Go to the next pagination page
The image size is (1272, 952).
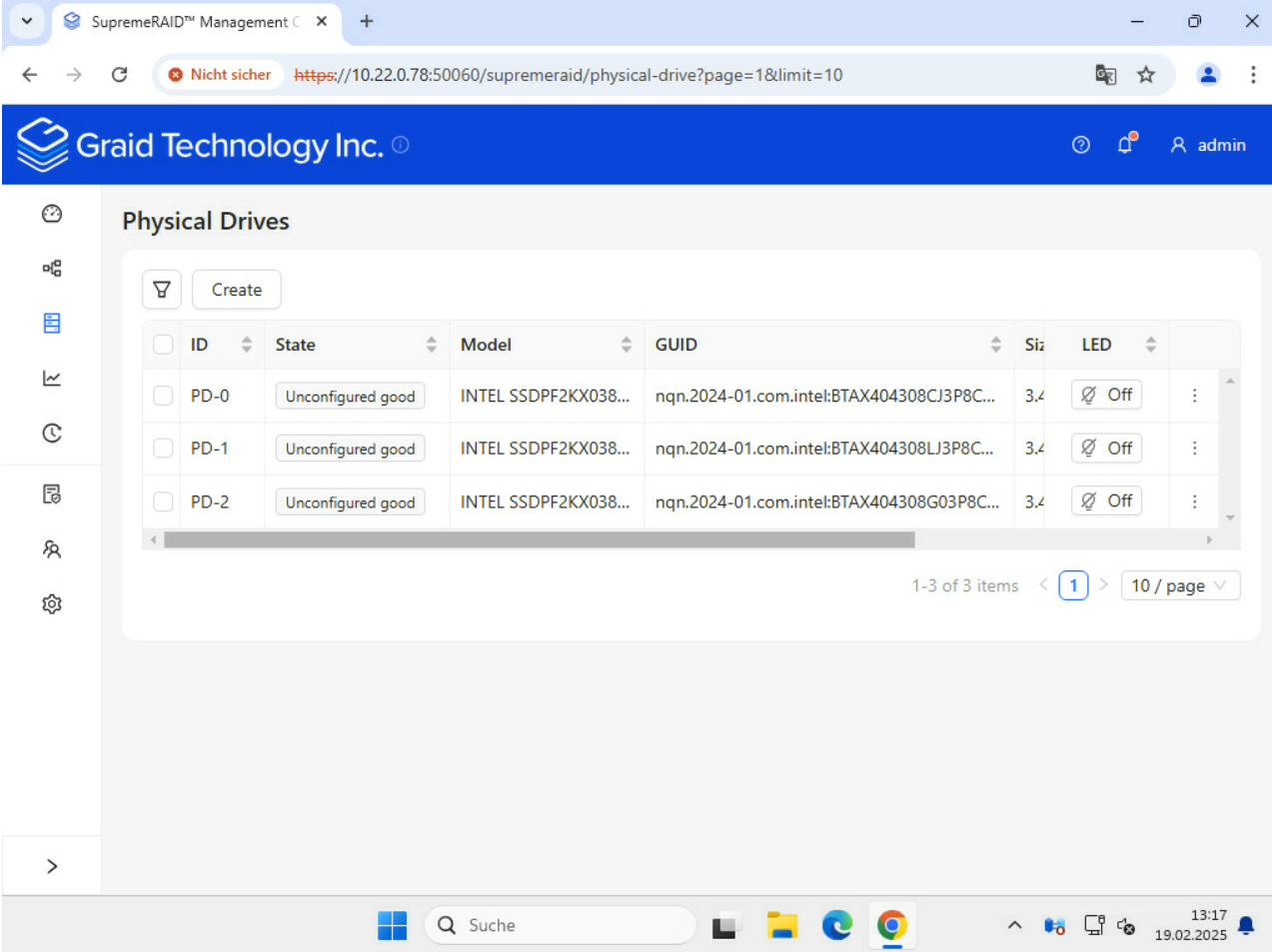click(x=1103, y=585)
